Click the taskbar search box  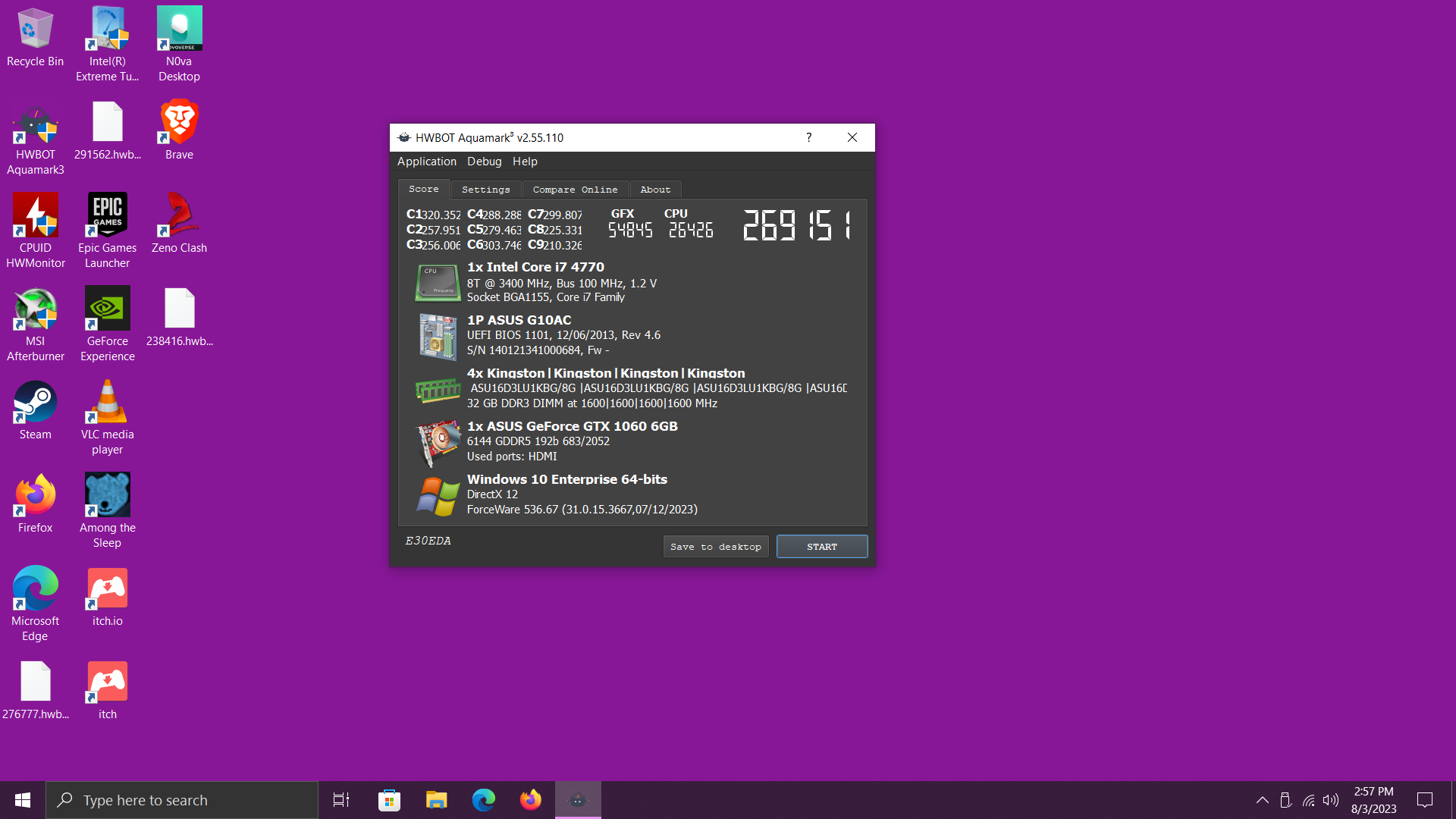(182, 800)
